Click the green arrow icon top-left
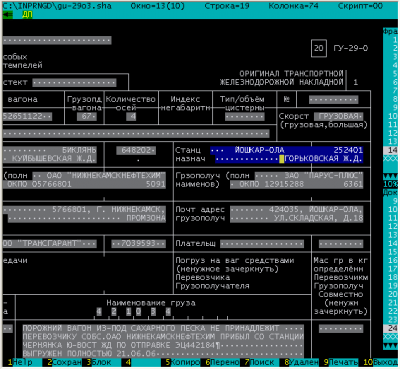 point(8,15)
